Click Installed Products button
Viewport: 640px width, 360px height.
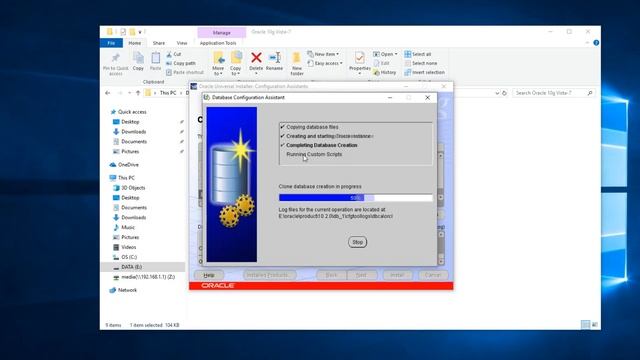[269, 275]
